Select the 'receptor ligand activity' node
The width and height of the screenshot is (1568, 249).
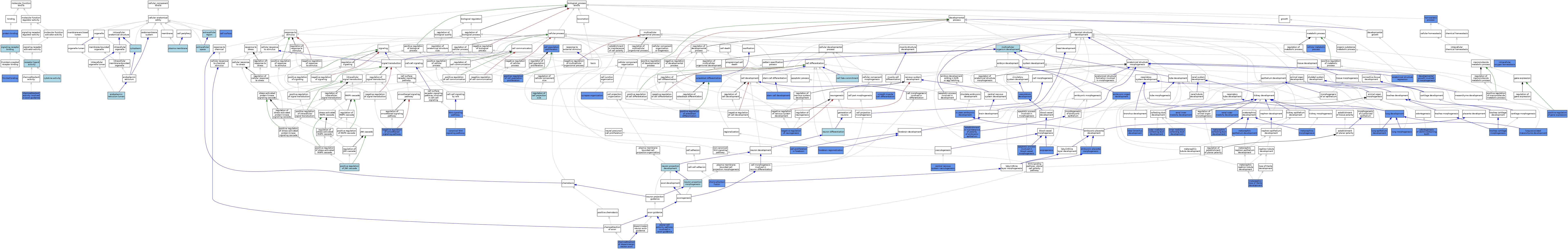click(x=32, y=63)
